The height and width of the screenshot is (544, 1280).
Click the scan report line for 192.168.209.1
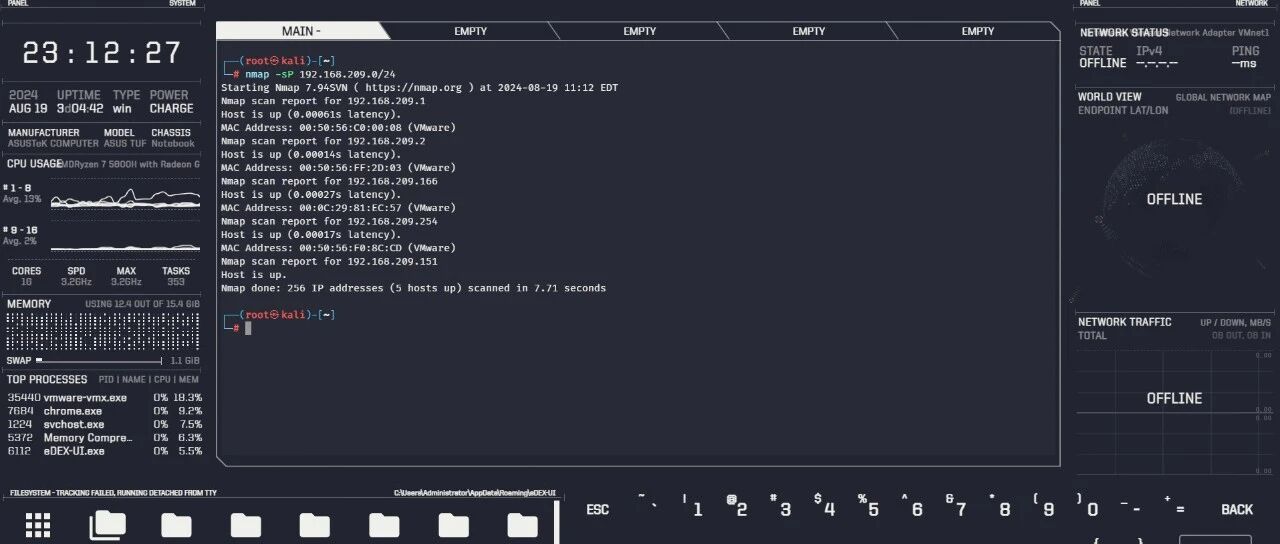click(x=323, y=101)
